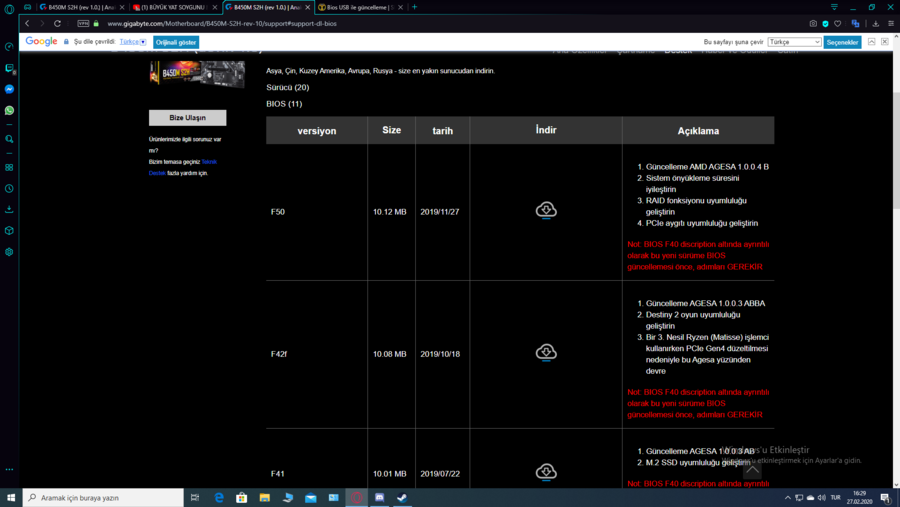Show hidden system tray icons

[x=788, y=498]
